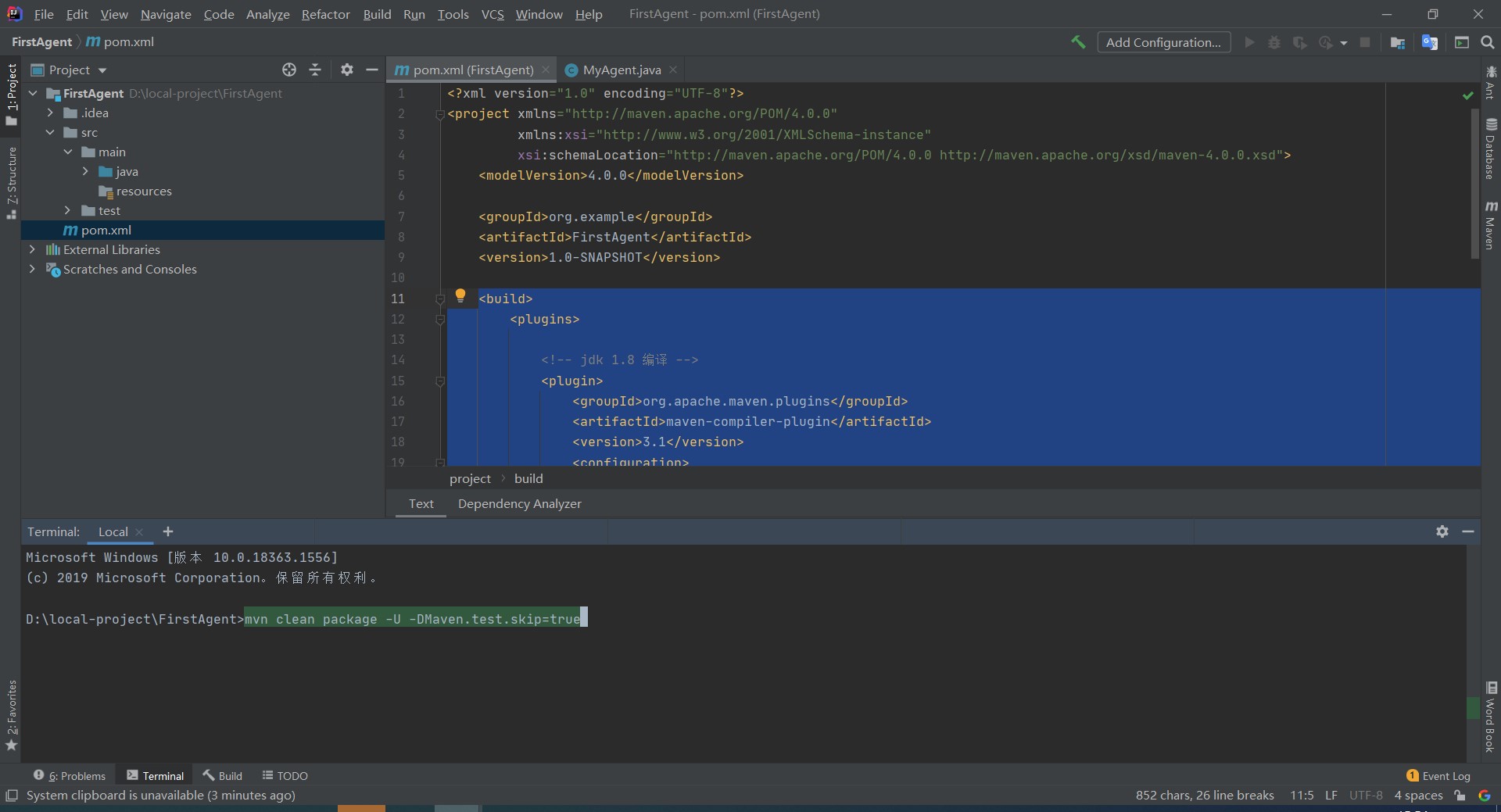The width and height of the screenshot is (1501, 812).
Task: Open the TODO tool window button
Action: point(285,775)
